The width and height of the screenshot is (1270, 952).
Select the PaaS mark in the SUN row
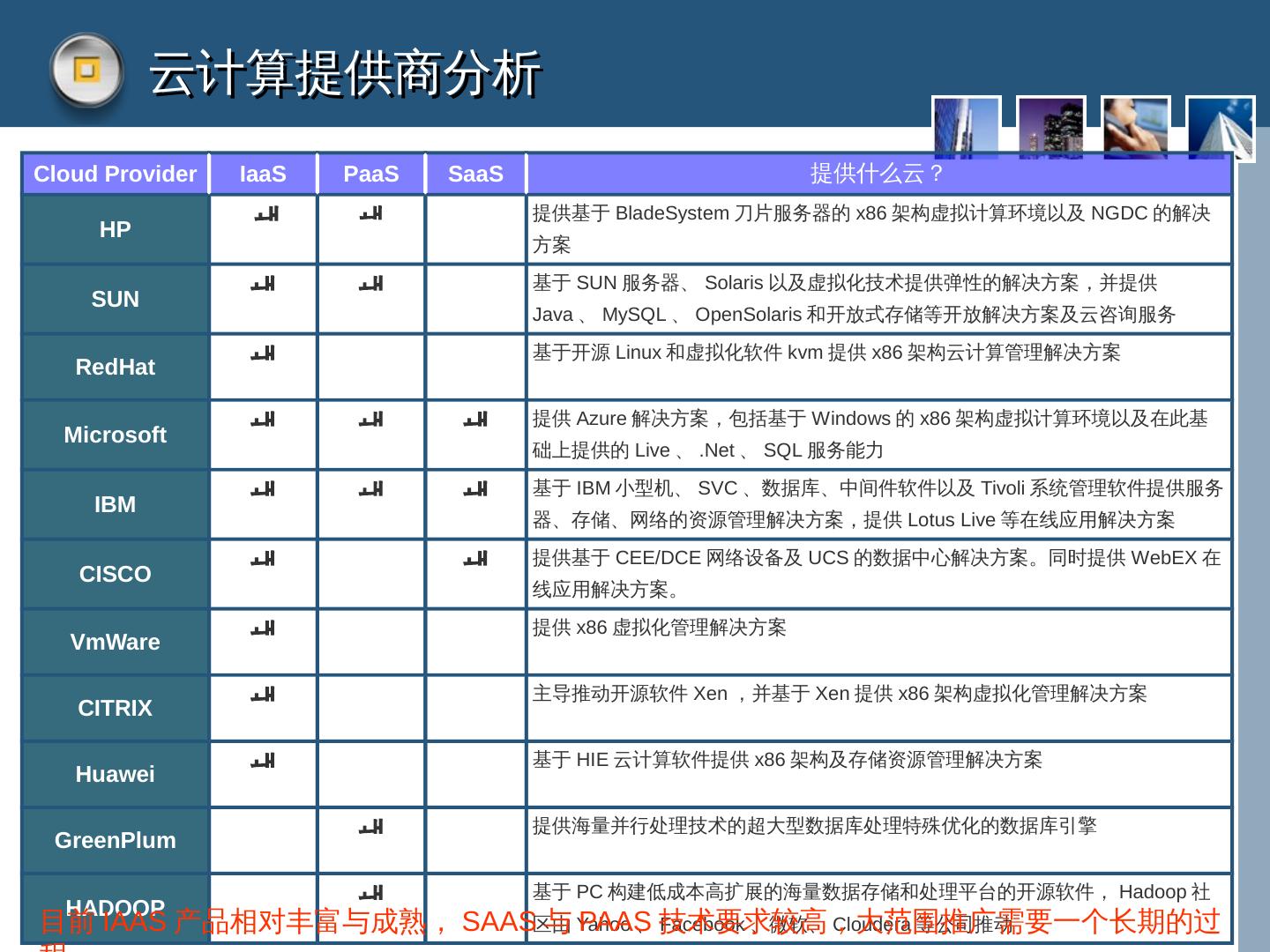click(x=371, y=284)
